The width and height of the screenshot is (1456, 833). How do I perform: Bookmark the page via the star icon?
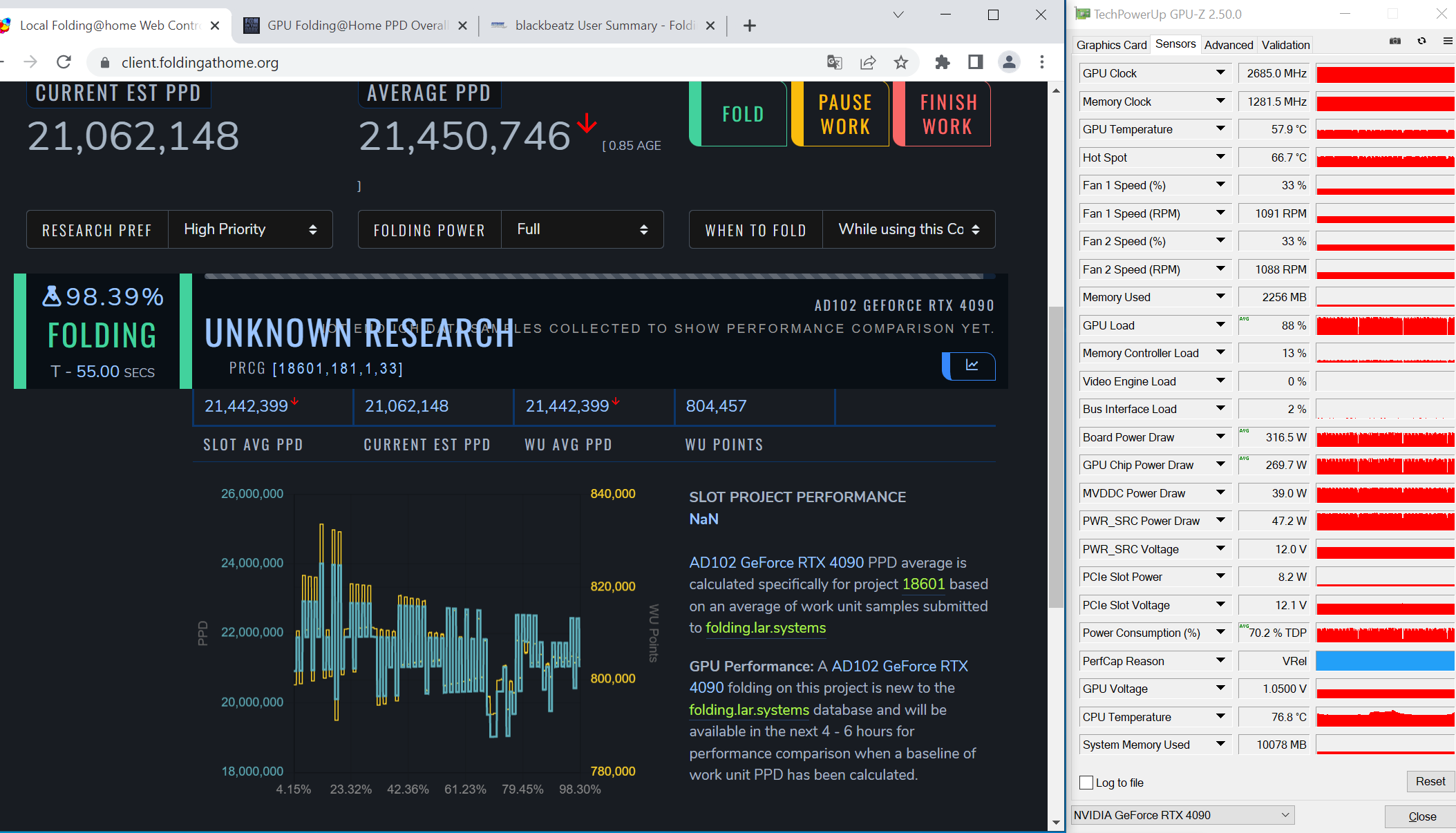(901, 62)
